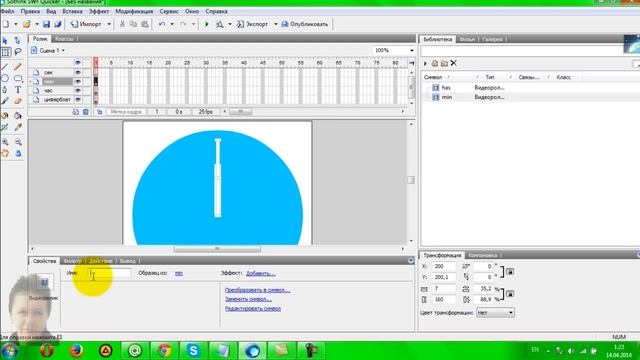Viewport: 640px width, 360px height.
Task: Click the Open folder toolbar icon
Action: [27, 24]
